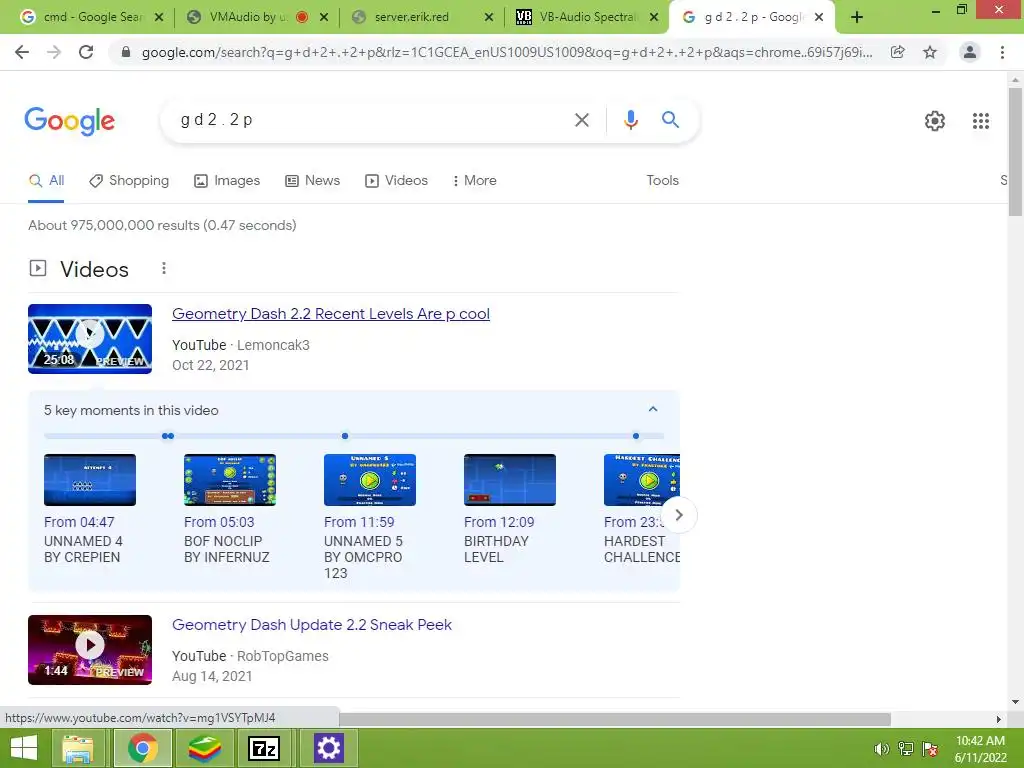This screenshot has height=768, width=1024.
Task: Play the 1:44 Sneak Peek thumbnail
Action: (90, 650)
